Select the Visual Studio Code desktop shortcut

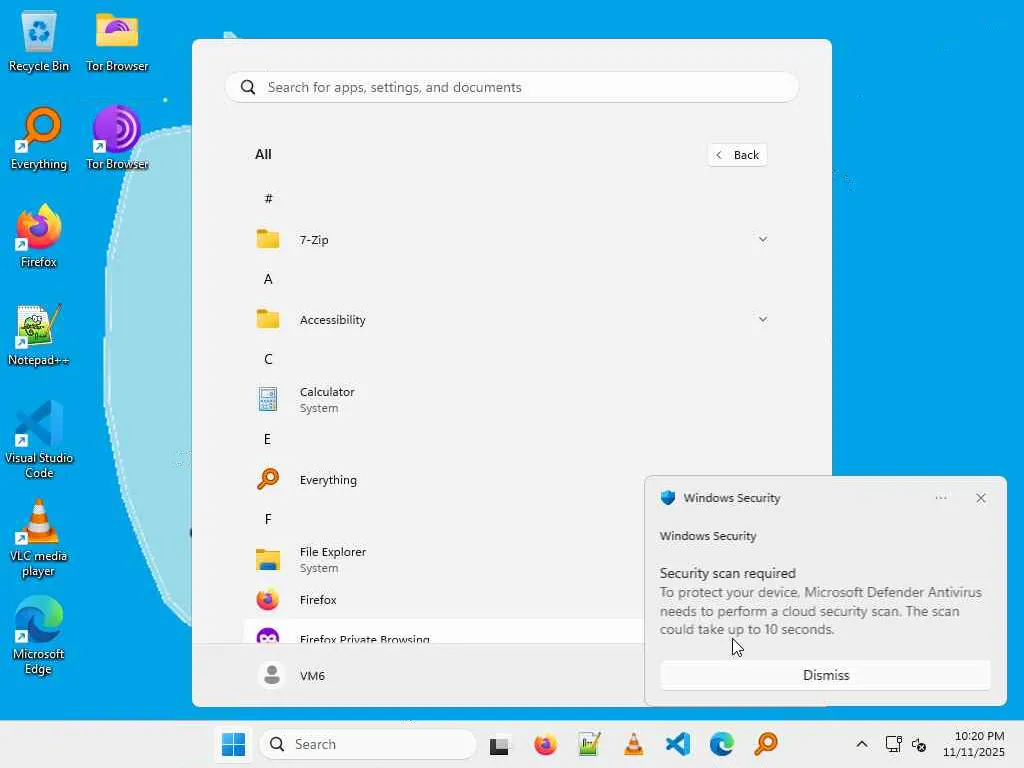pos(39,440)
